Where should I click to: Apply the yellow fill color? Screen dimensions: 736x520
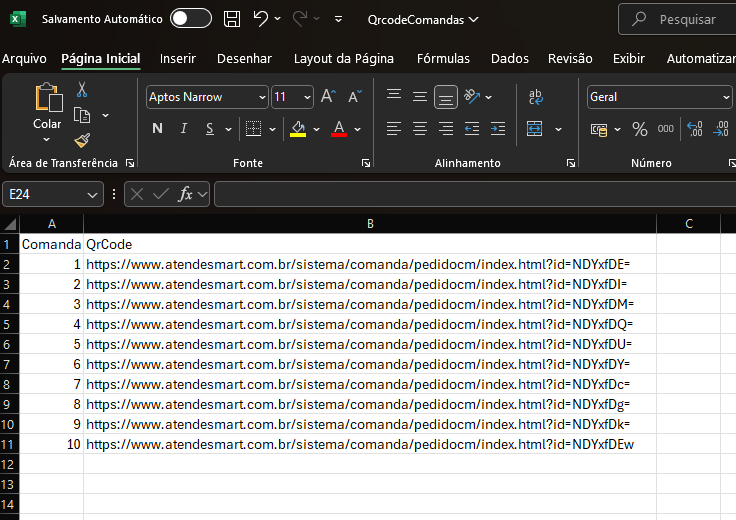(298, 129)
